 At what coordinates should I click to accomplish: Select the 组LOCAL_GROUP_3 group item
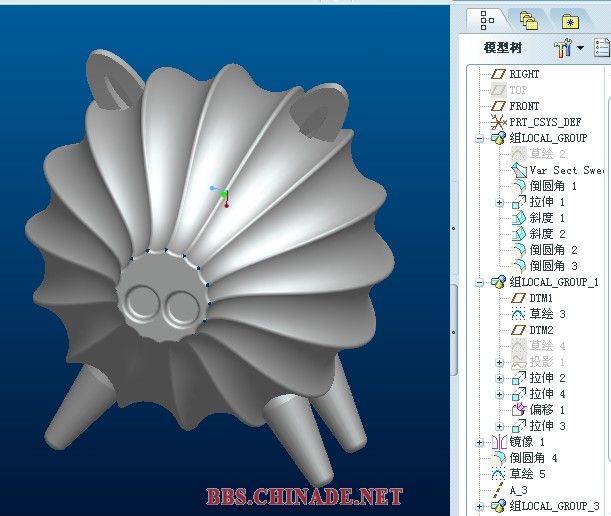coord(545,506)
